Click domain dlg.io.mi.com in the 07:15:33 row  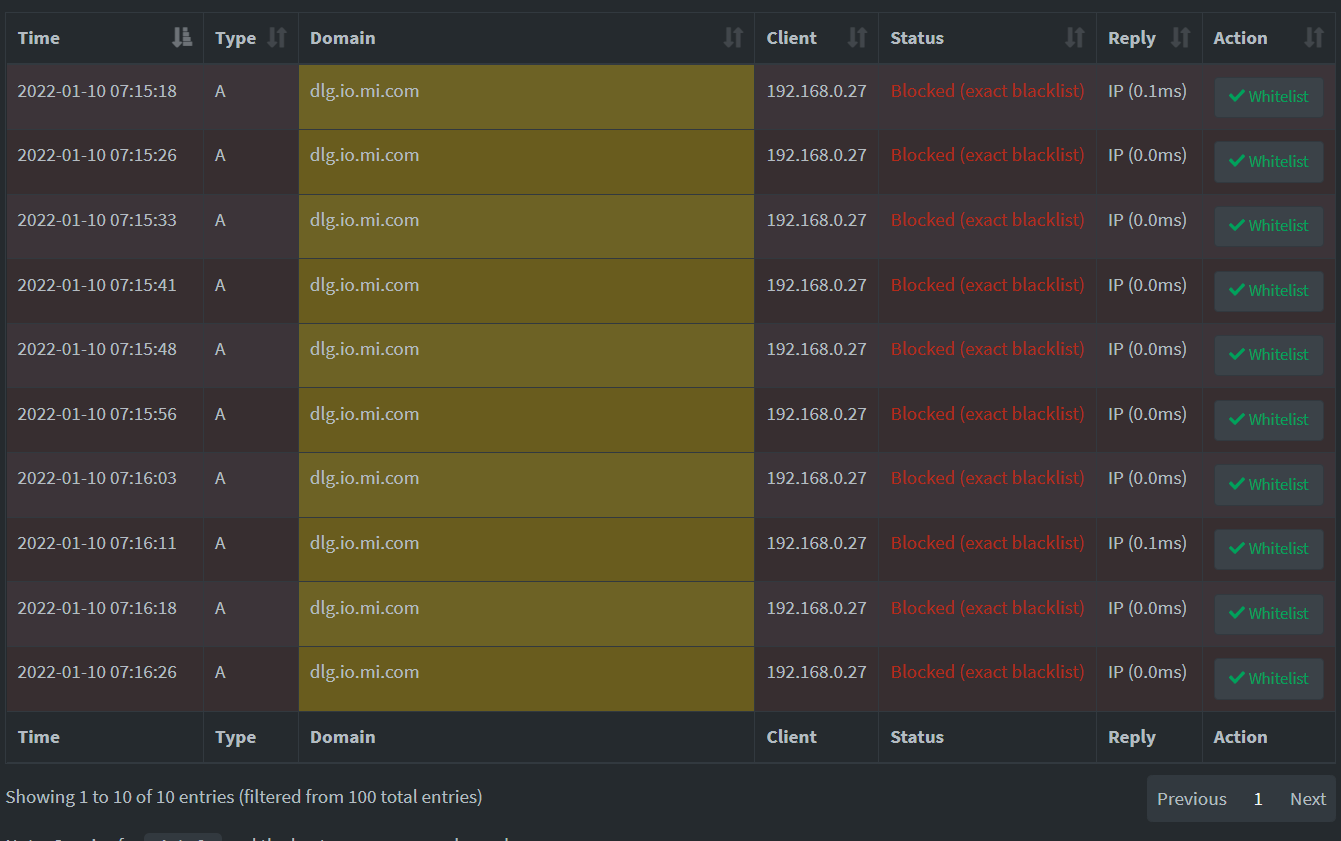pos(364,220)
